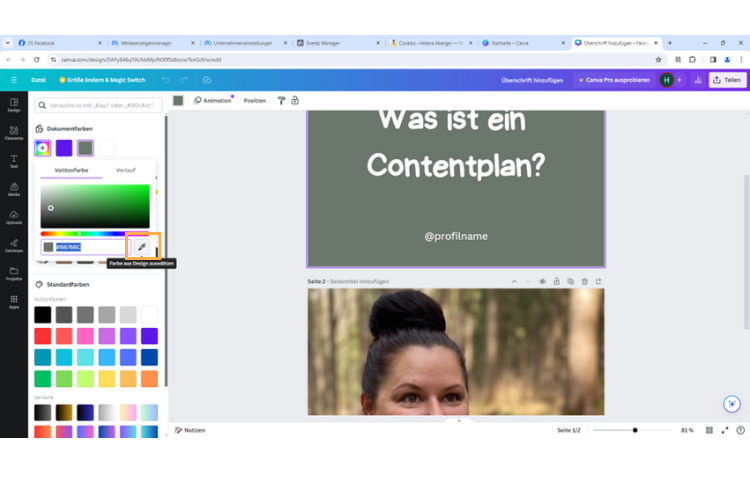Select the Volltonfarbe tab
Viewport: 750px width, 500px height.
71,170
